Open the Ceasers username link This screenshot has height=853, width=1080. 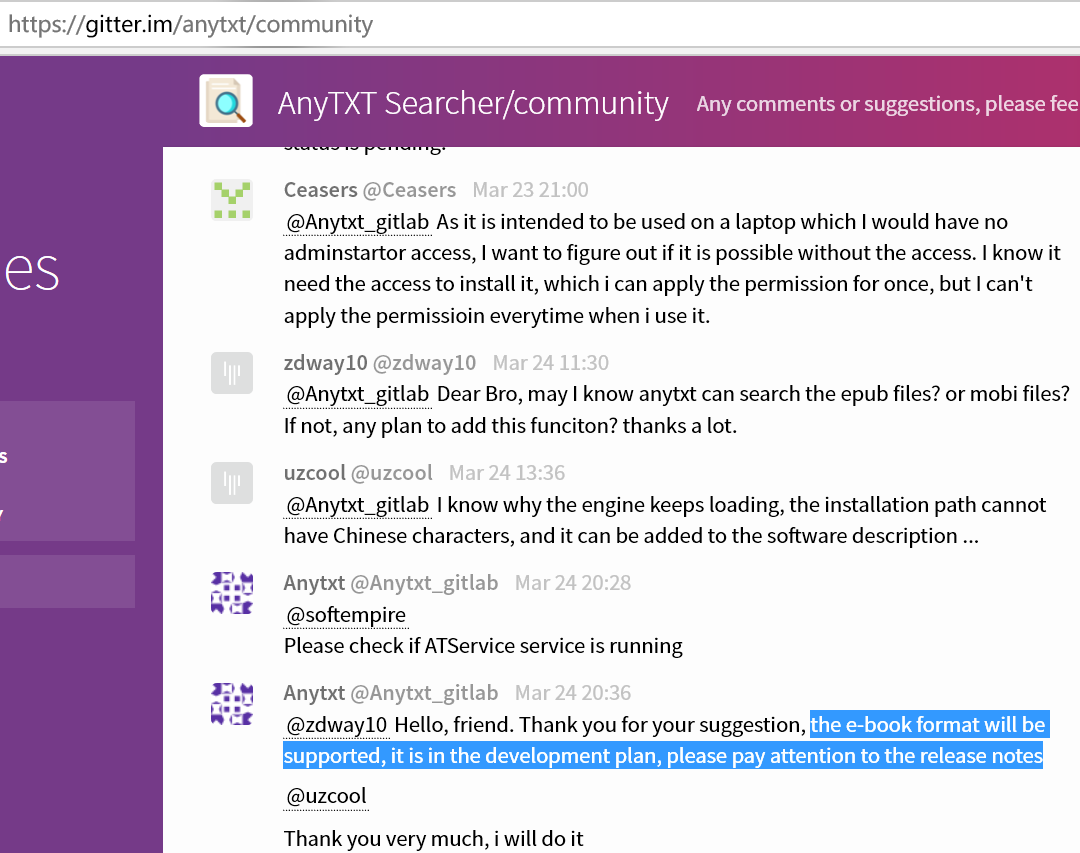[320, 189]
